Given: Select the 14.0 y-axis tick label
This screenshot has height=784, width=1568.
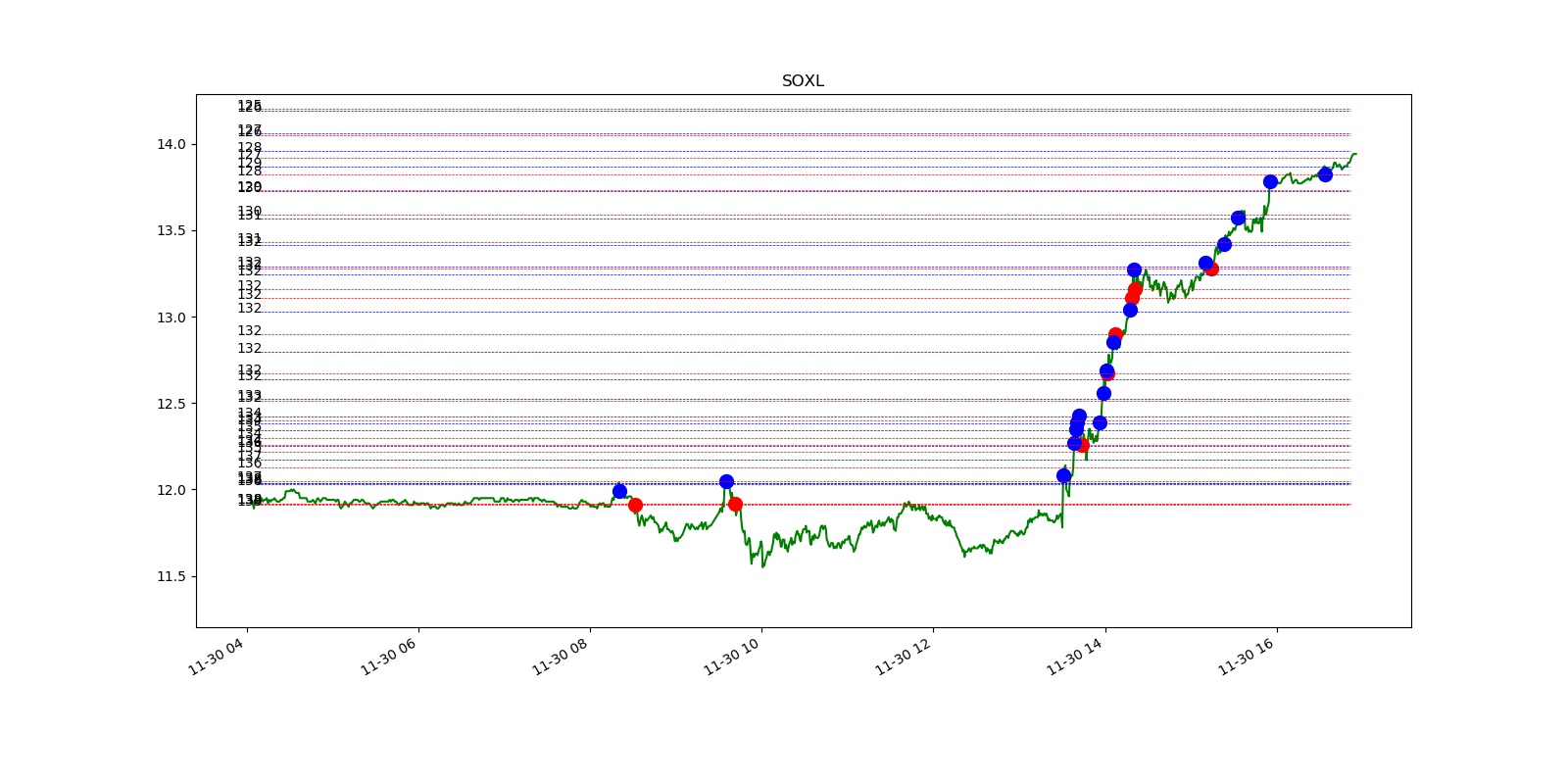Looking at the screenshot, I should pyautogui.click(x=171, y=145).
